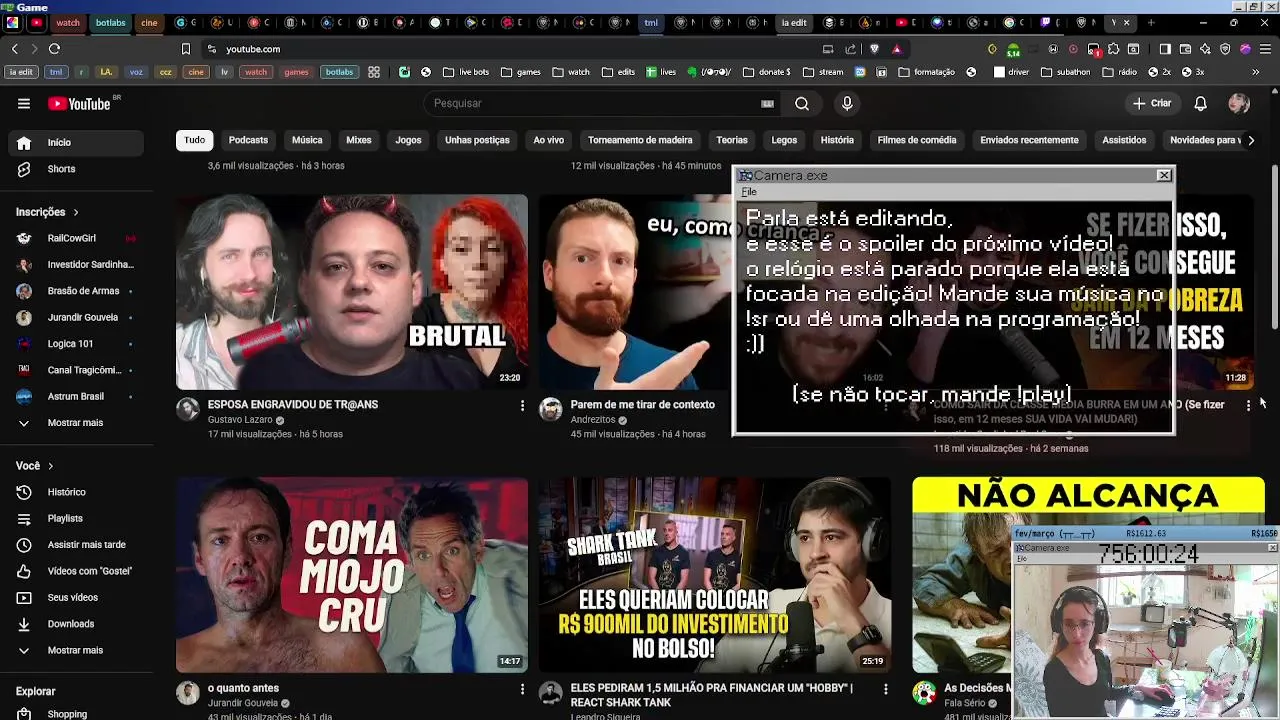
Task: Open a new browser tab
Action: 1151,22
